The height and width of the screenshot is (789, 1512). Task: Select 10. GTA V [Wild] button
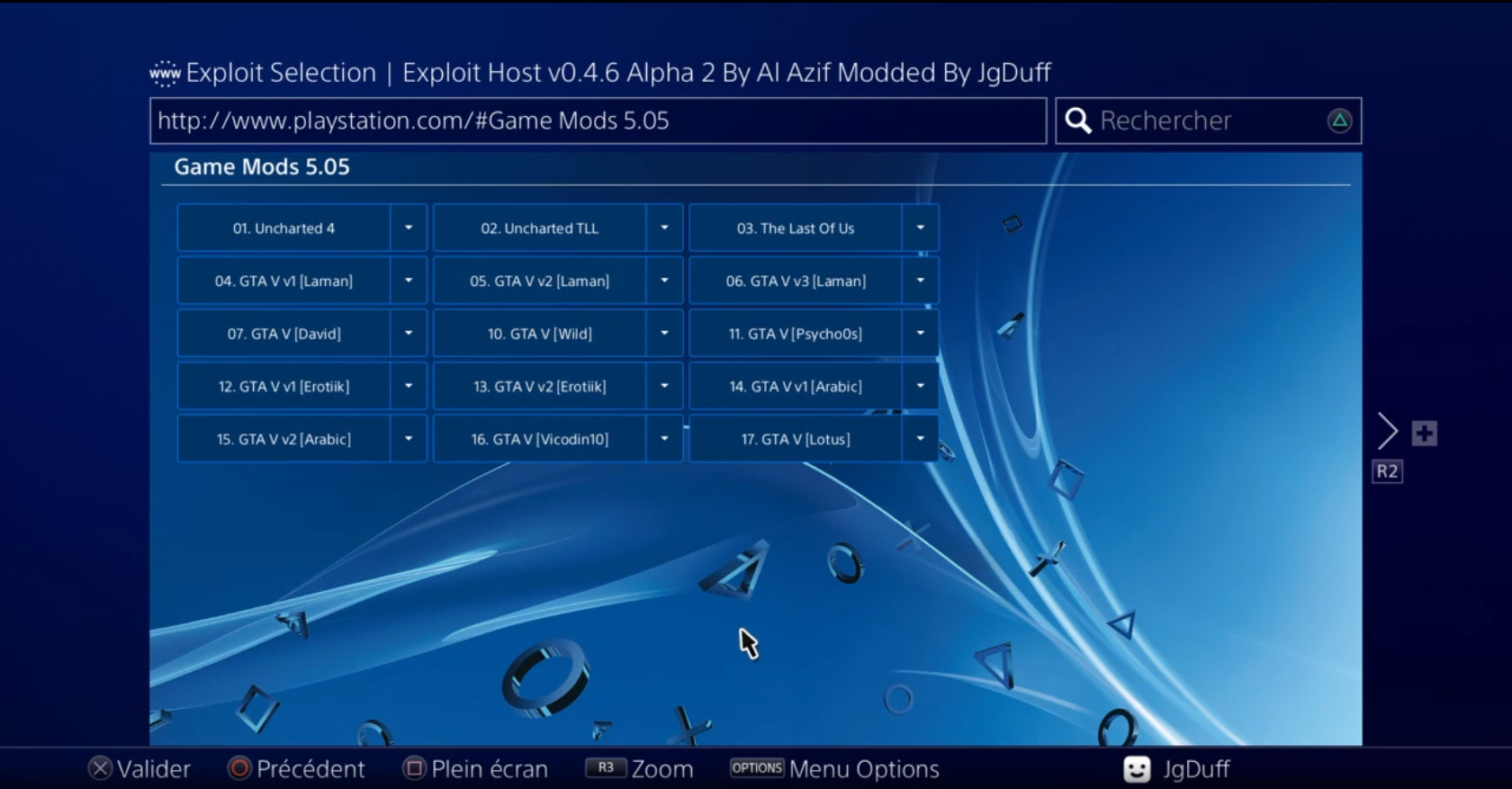point(539,334)
